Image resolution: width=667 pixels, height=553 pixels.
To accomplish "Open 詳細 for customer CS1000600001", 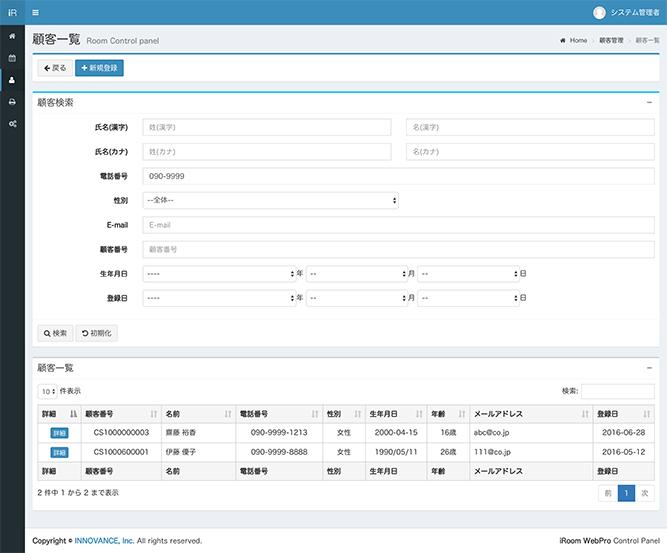I will [59, 453].
